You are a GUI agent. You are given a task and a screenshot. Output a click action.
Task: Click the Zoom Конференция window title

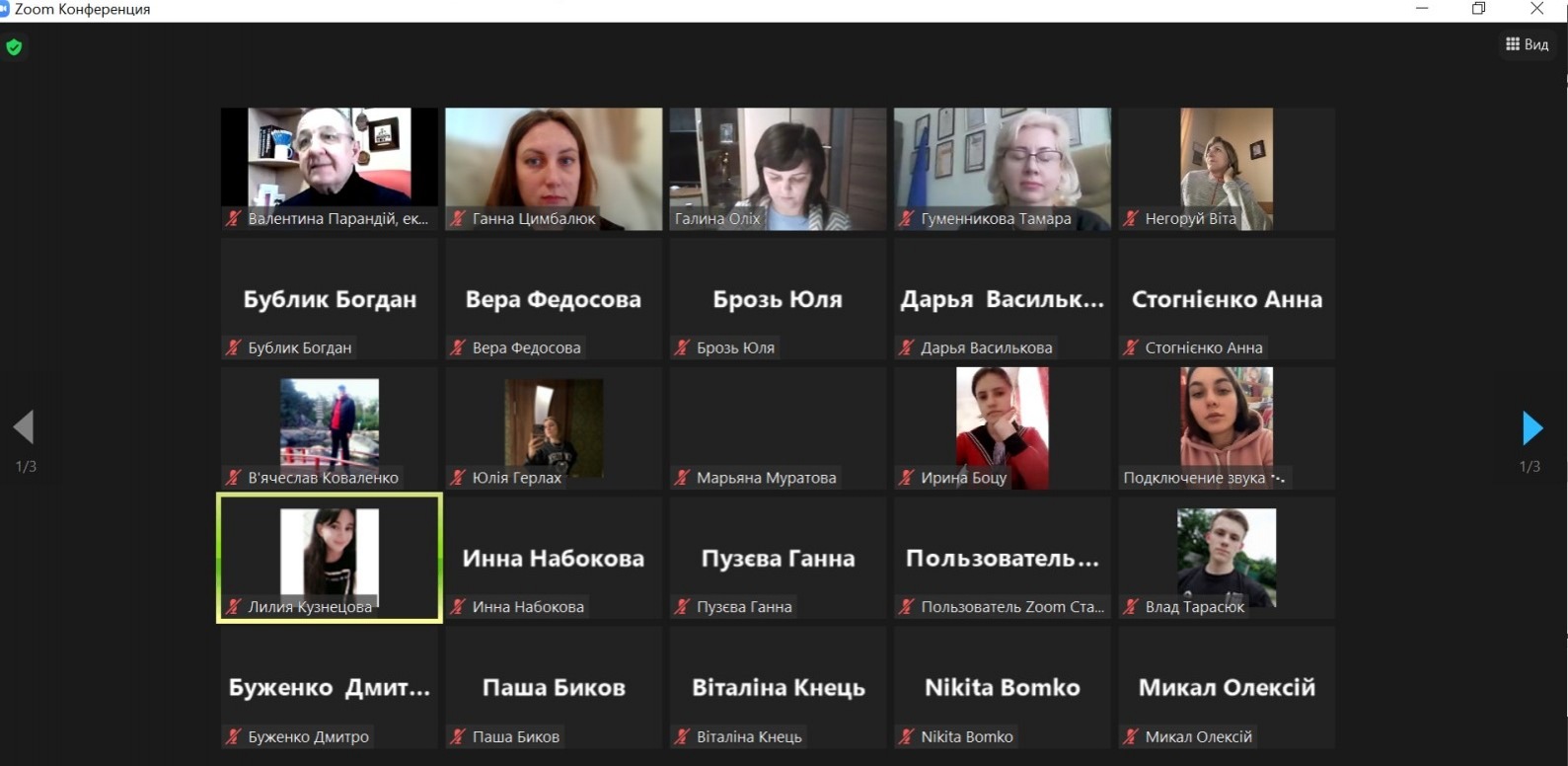click(x=83, y=9)
